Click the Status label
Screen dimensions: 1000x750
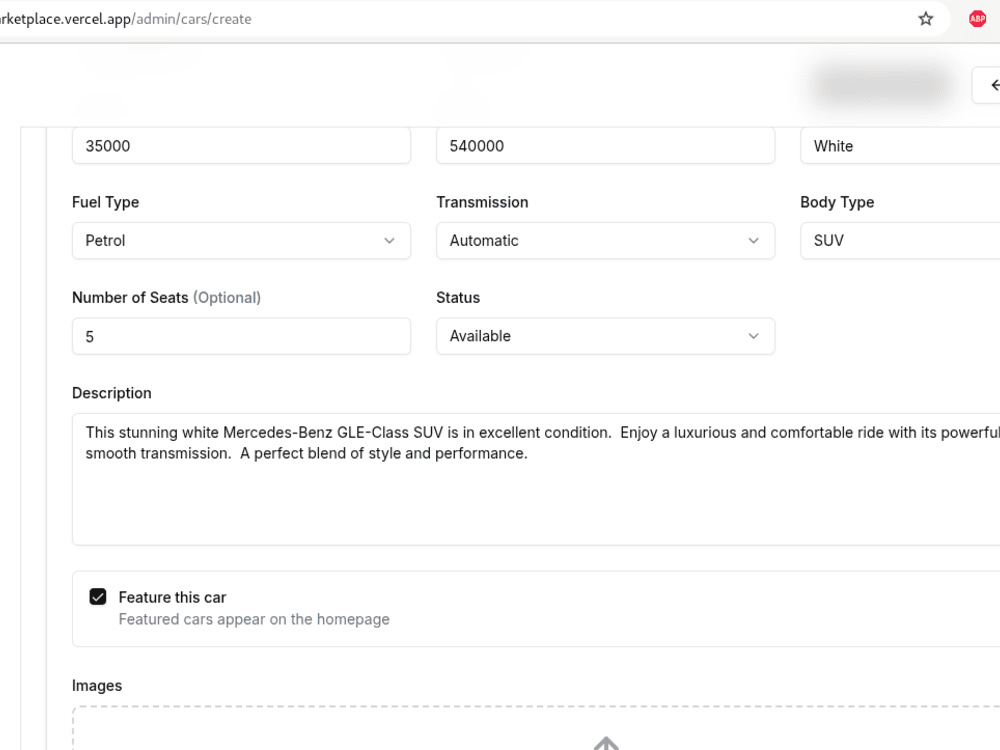click(458, 298)
